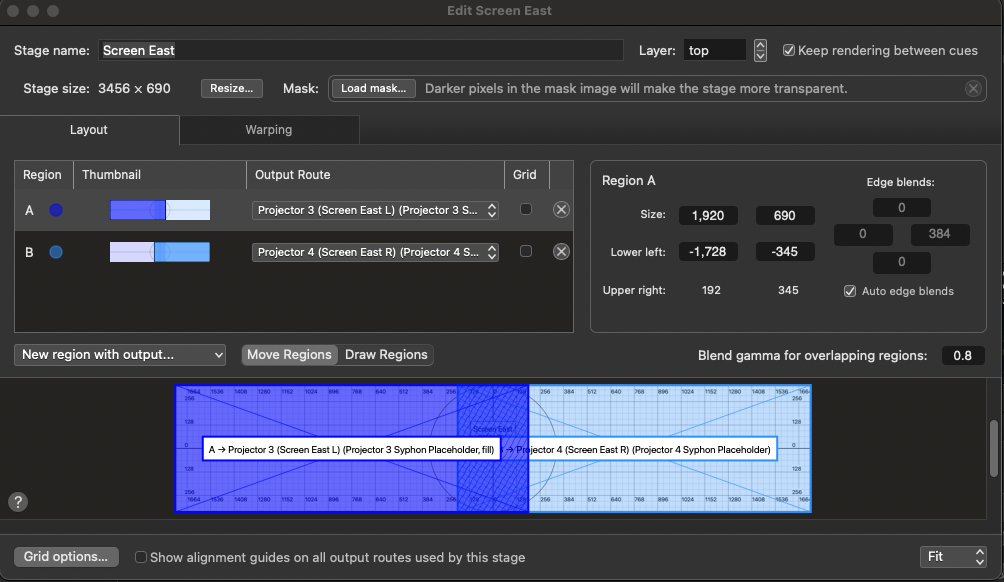Click region A blue color dot
This screenshot has width=1004, height=582.
point(56,210)
